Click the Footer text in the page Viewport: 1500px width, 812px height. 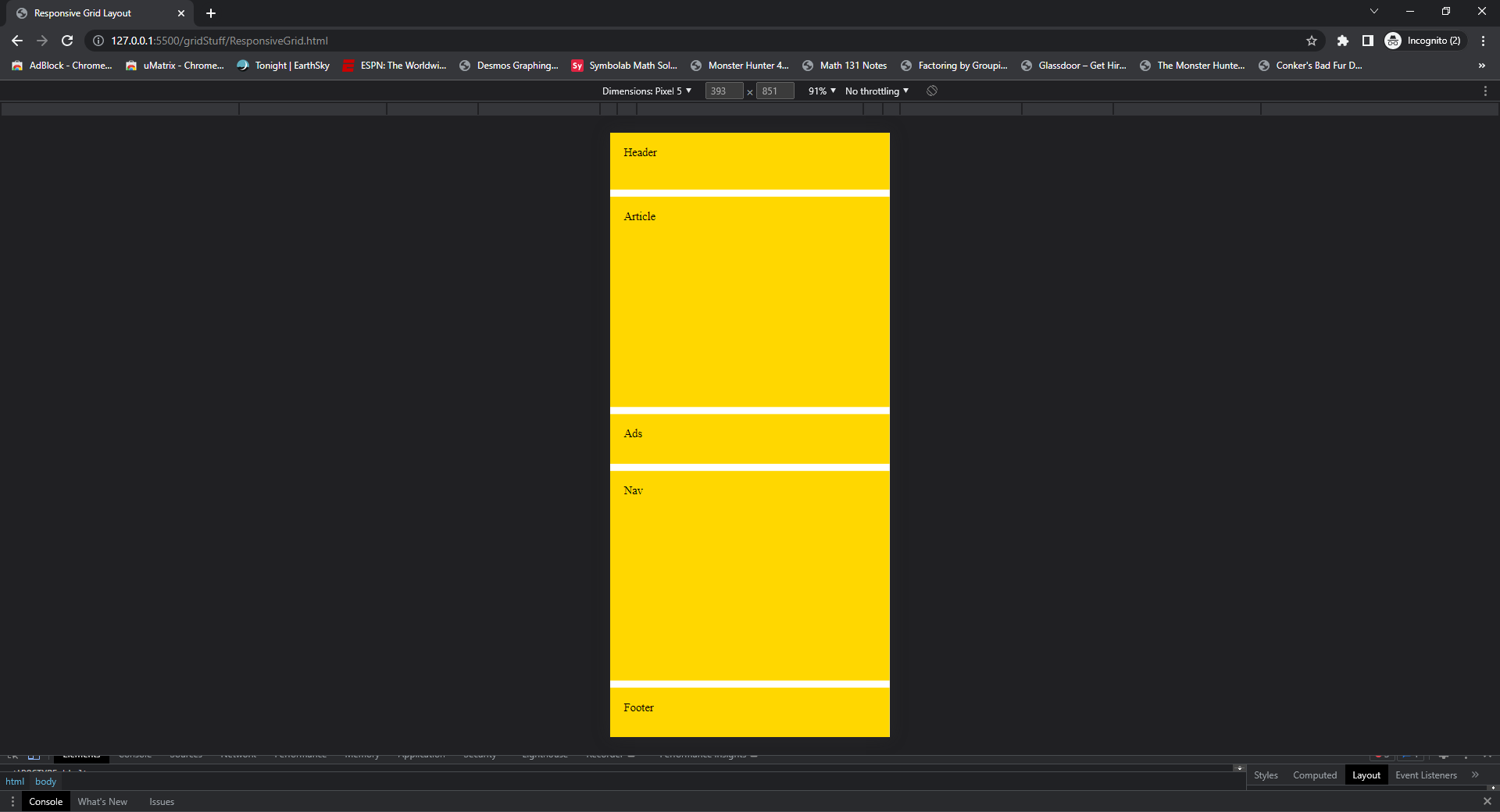coord(638,707)
